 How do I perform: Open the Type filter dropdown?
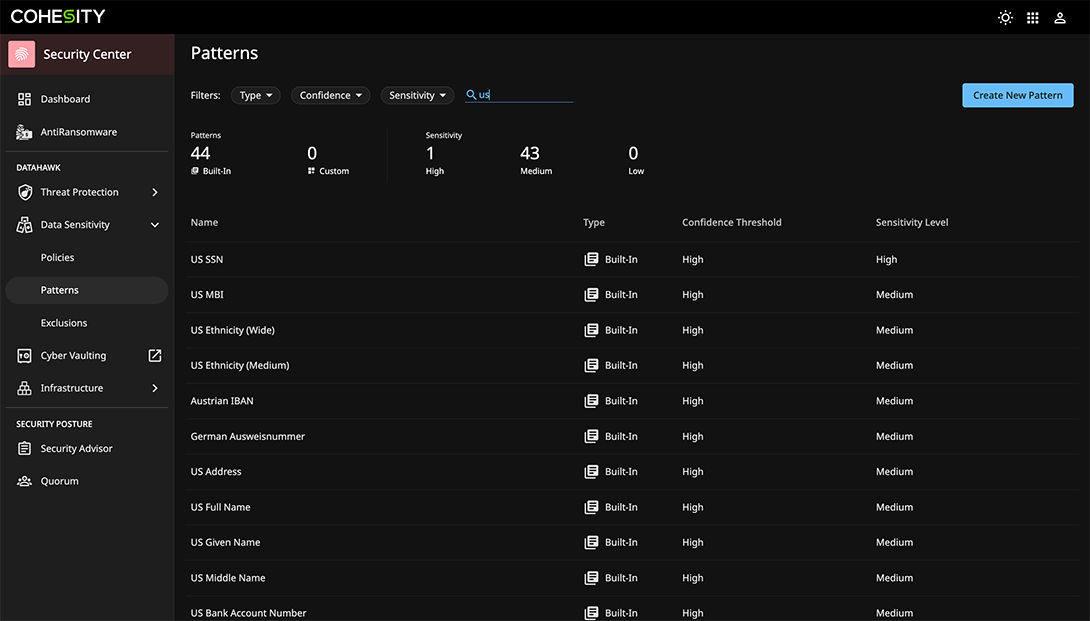pos(256,95)
